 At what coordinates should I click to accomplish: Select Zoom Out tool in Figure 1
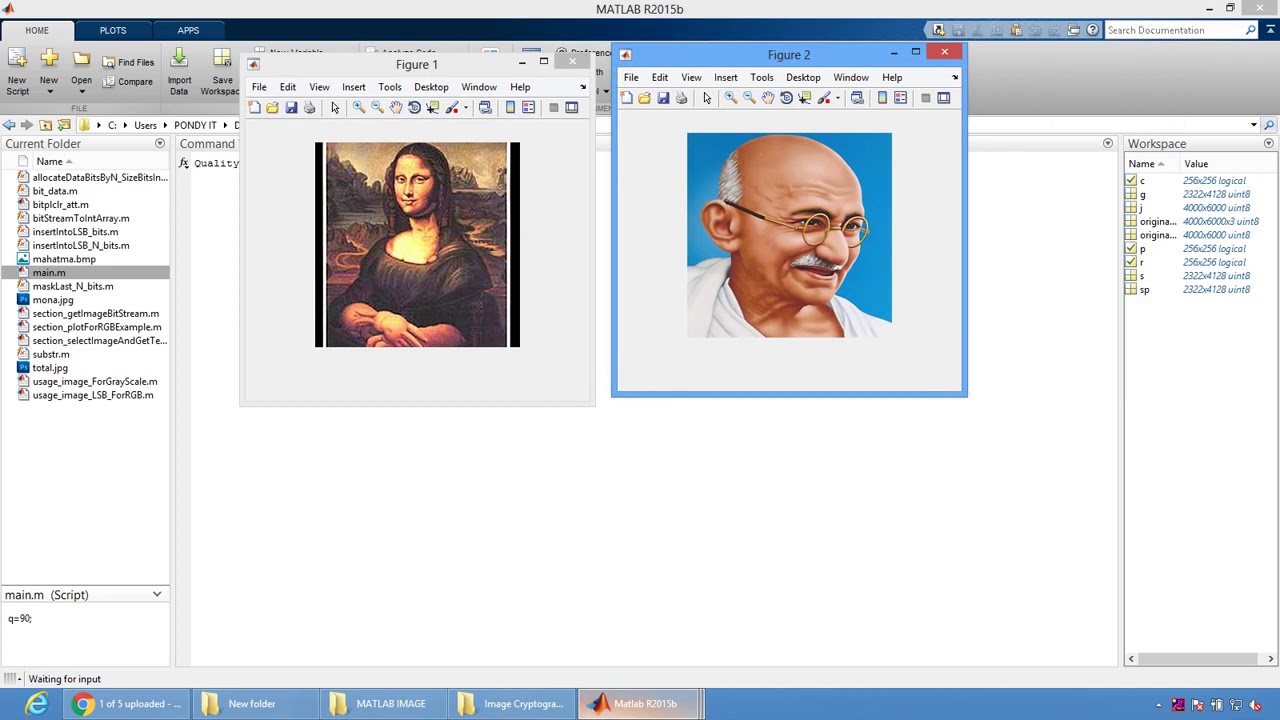[x=377, y=108]
